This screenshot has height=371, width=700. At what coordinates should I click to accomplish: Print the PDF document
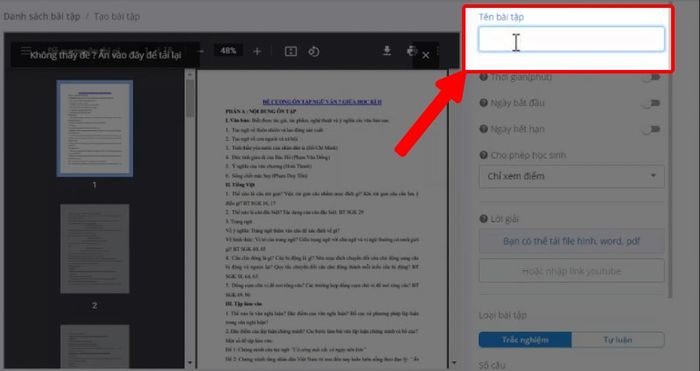coord(411,51)
